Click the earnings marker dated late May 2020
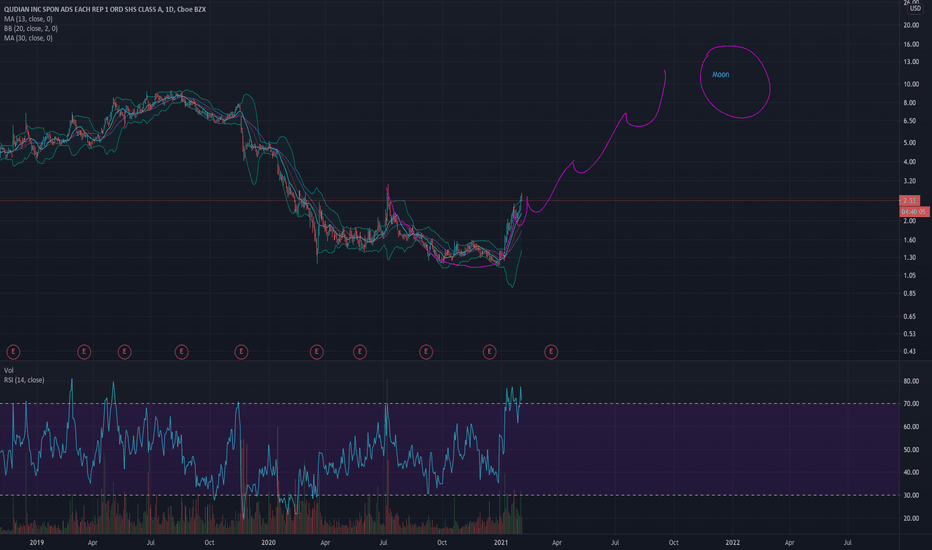The height and width of the screenshot is (550, 932). click(360, 352)
